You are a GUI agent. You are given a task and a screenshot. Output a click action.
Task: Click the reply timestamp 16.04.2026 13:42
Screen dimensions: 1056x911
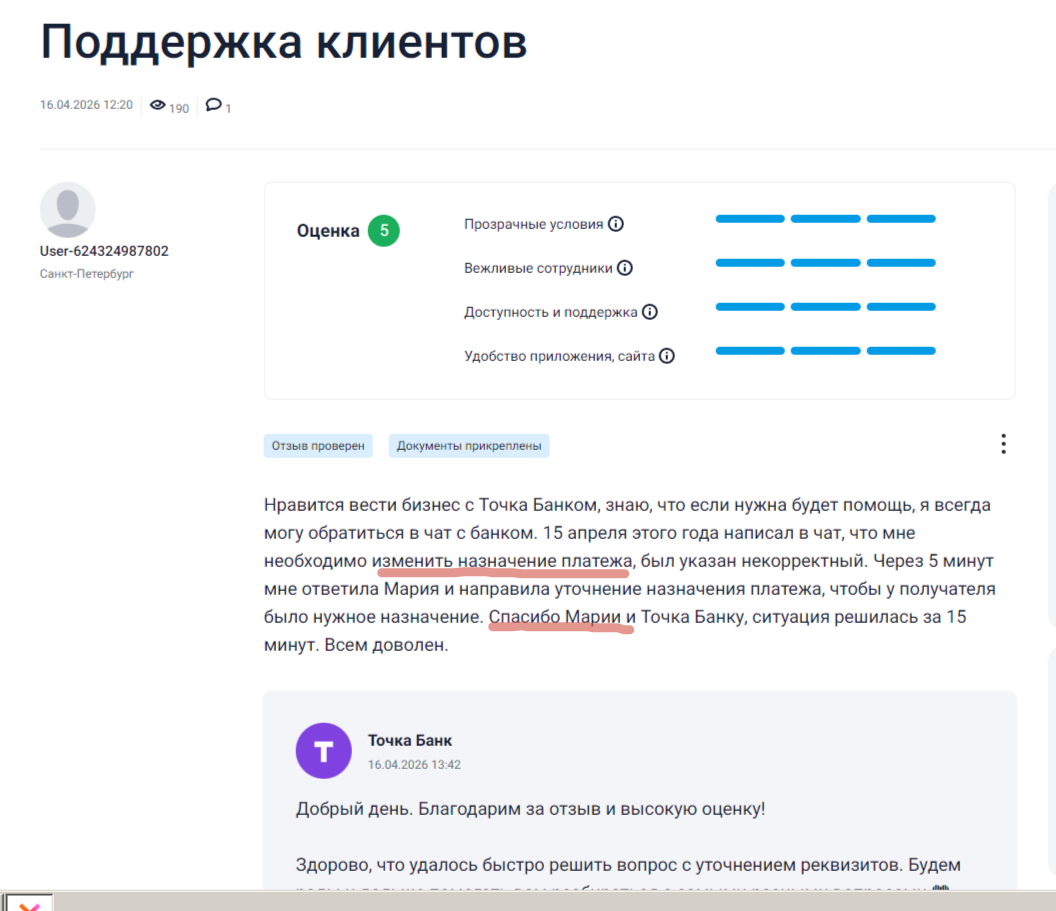(x=414, y=765)
